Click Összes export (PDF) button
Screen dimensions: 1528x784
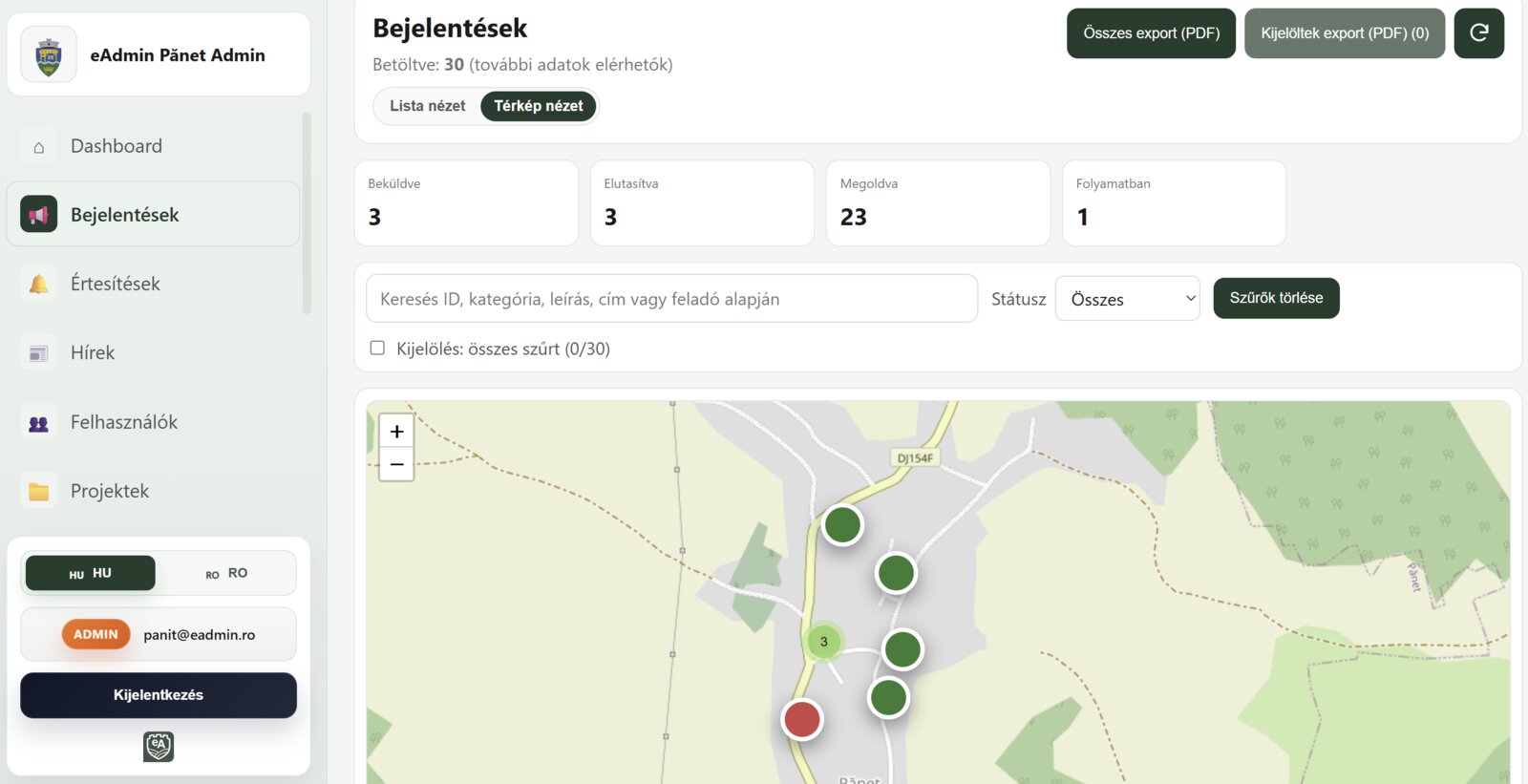pos(1152,33)
